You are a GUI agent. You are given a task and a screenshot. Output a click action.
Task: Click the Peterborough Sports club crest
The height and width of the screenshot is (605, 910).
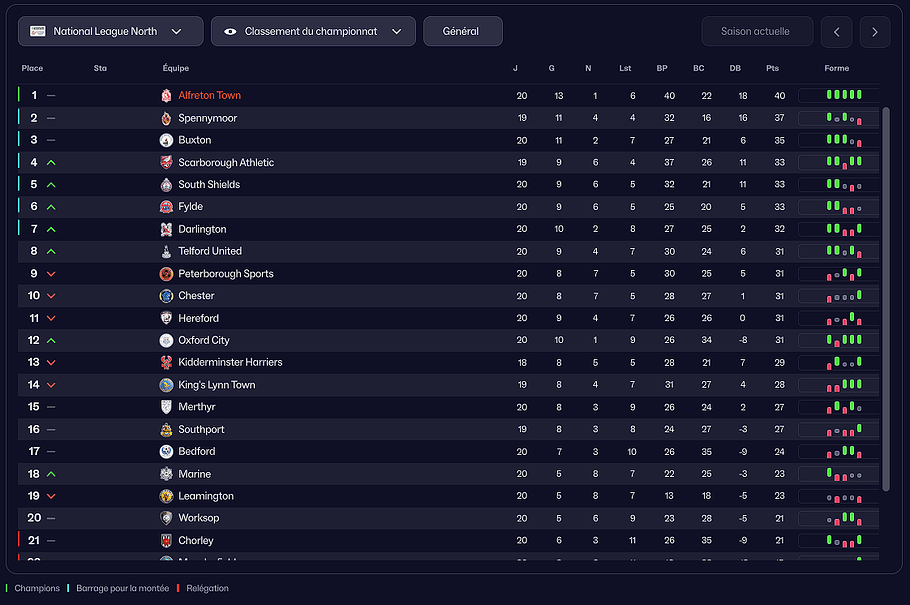point(165,273)
